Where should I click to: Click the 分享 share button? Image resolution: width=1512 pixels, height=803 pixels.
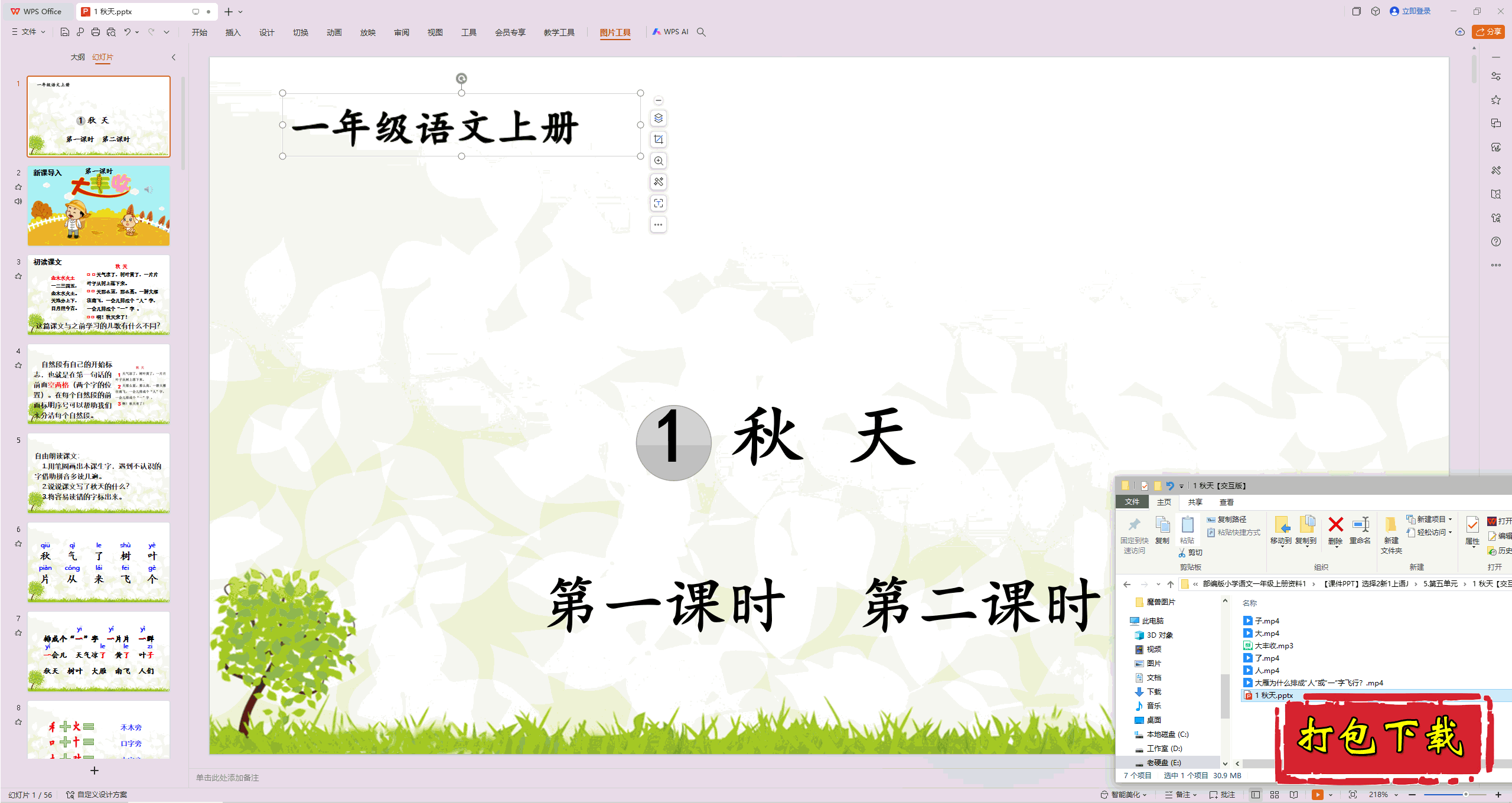tap(1488, 32)
